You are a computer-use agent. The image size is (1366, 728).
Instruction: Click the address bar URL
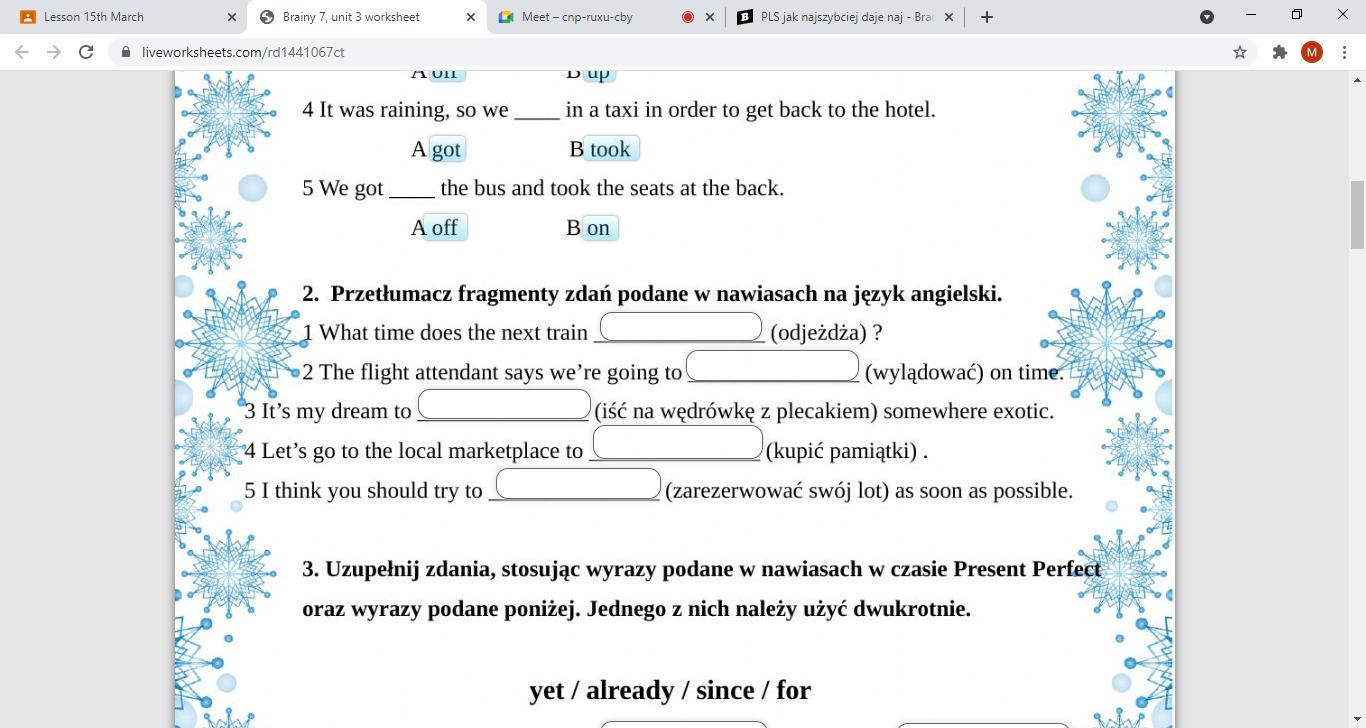(243, 52)
